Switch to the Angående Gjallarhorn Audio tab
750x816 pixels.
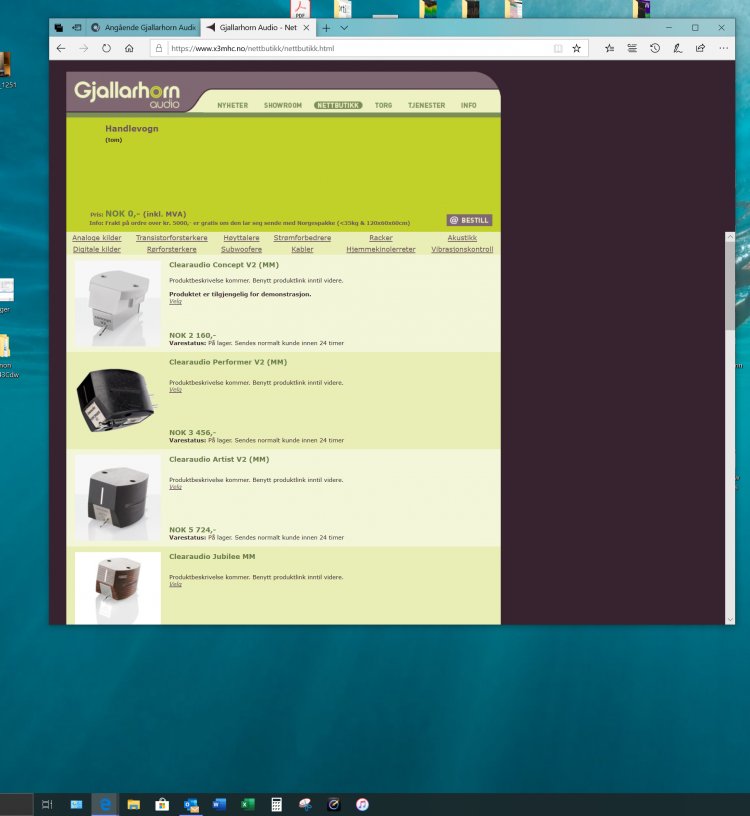click(143, 28)
